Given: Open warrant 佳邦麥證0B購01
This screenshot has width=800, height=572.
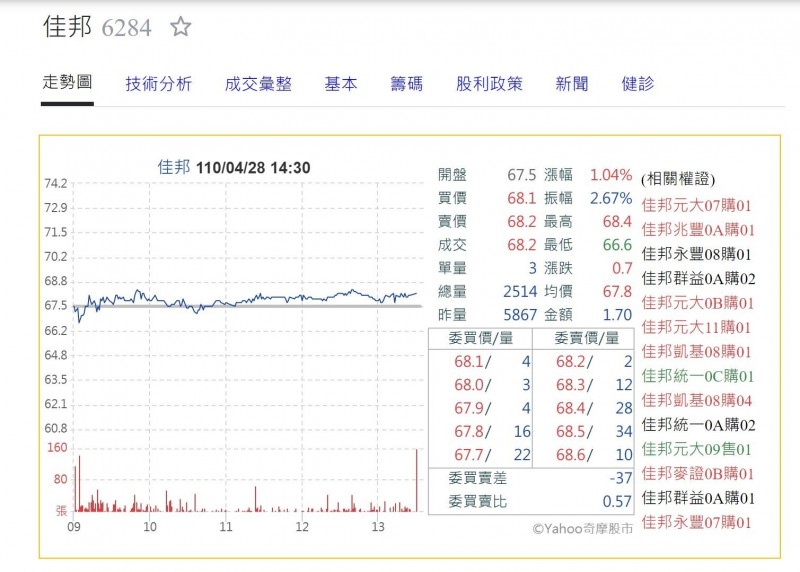Looking at the screenshot, I should pos(697,474).
